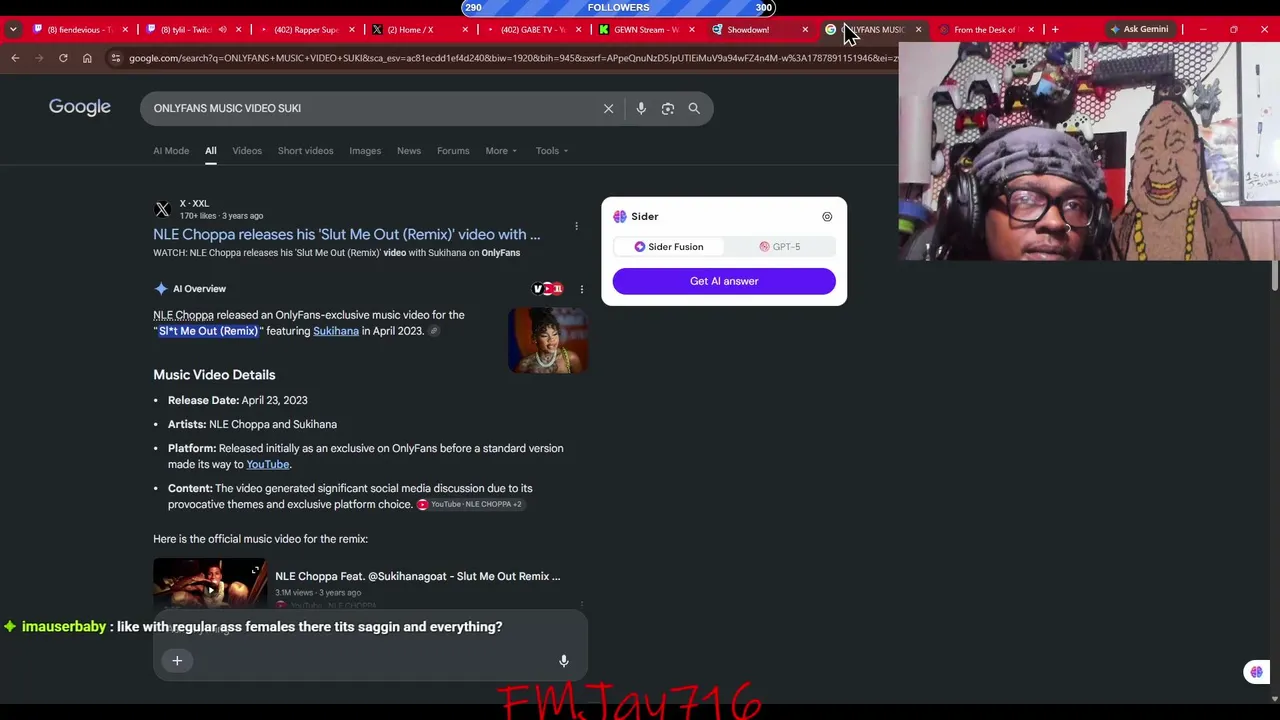The image size is (1280, 720).
Task: Mute the tylil Twitch tab audio
Action: coord(223,29)
